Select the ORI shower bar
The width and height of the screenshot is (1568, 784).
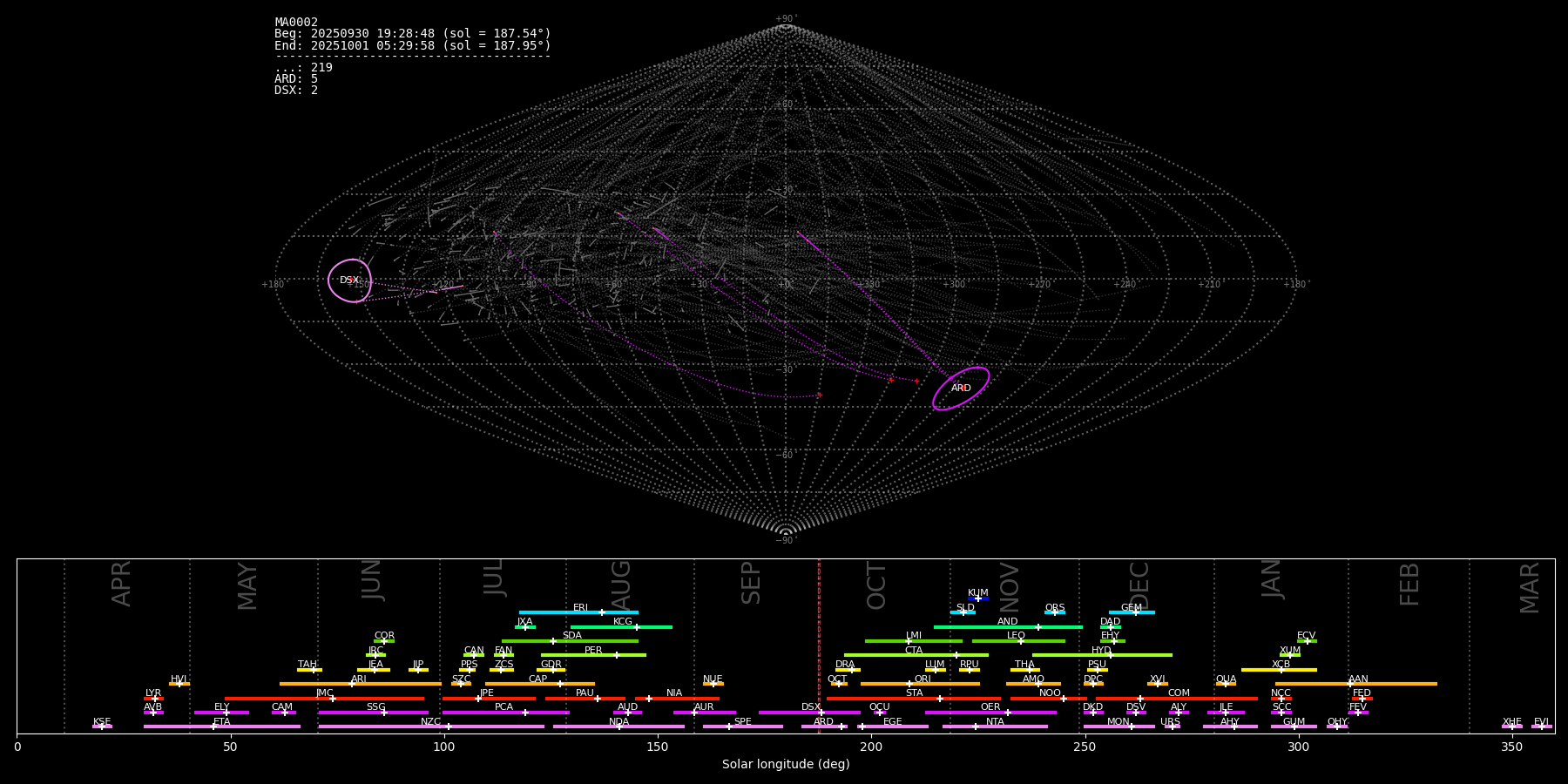(920, 684)
